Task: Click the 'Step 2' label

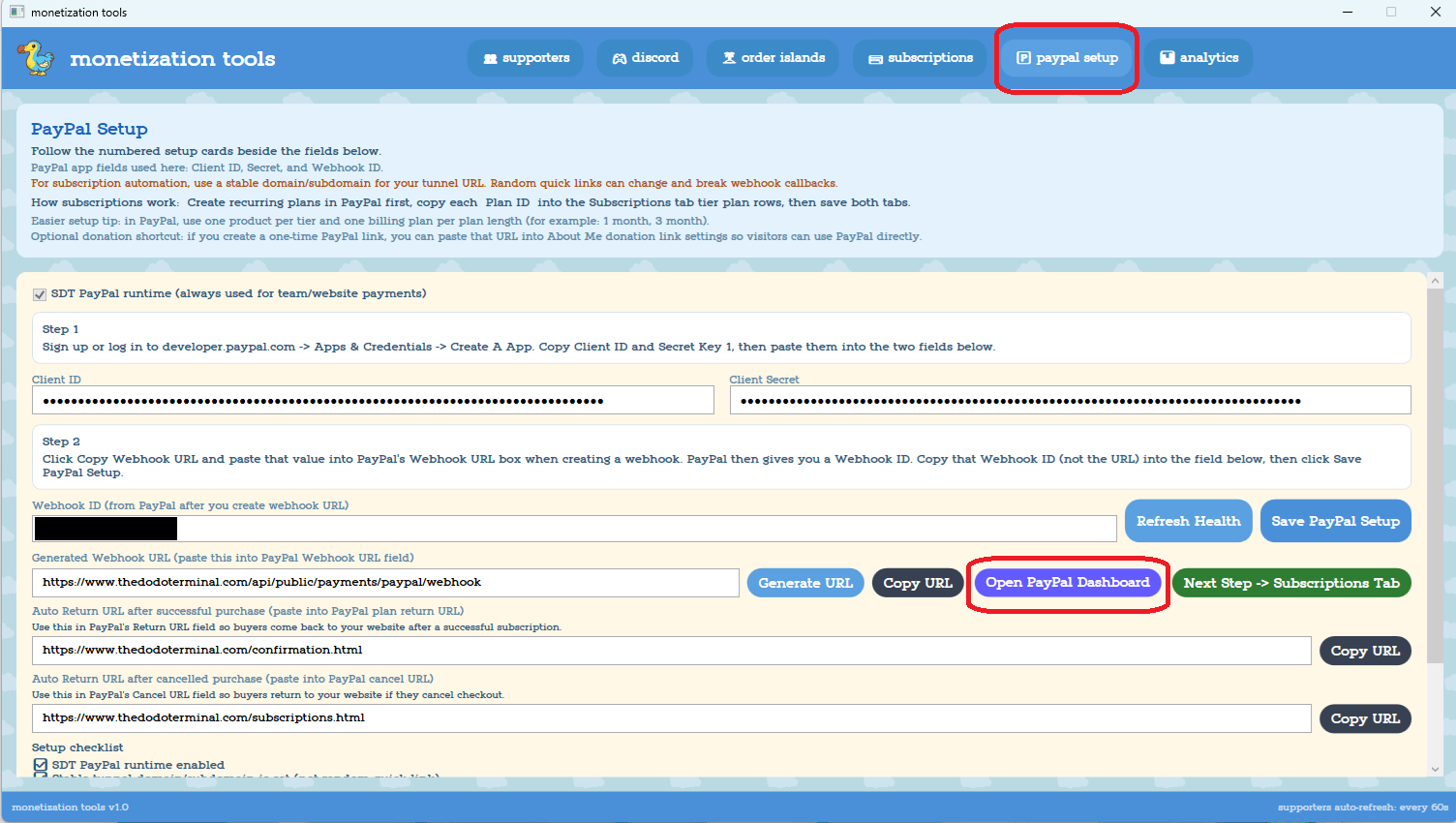Action: [61, 442]
